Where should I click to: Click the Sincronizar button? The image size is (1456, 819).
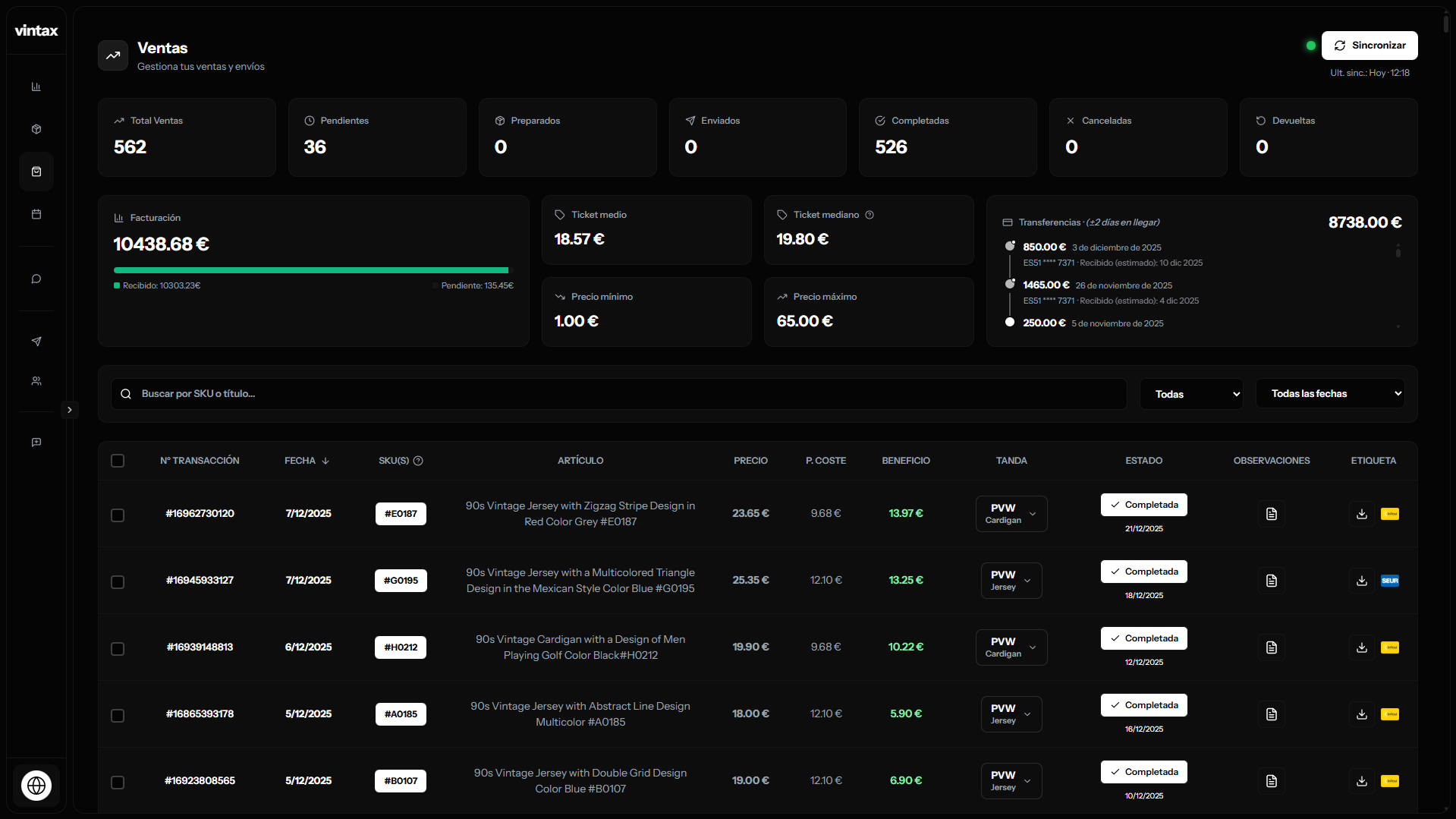click(1369, 46)
